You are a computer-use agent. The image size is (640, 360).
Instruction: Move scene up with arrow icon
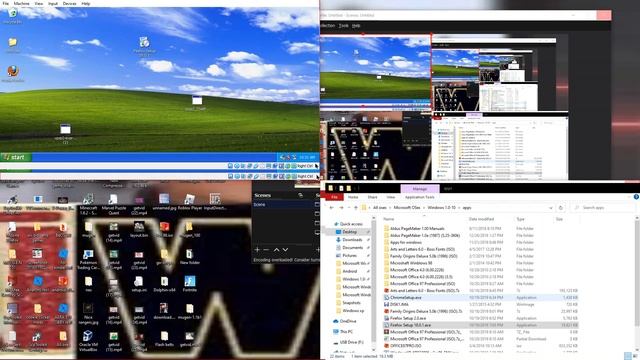pos(276,249)
